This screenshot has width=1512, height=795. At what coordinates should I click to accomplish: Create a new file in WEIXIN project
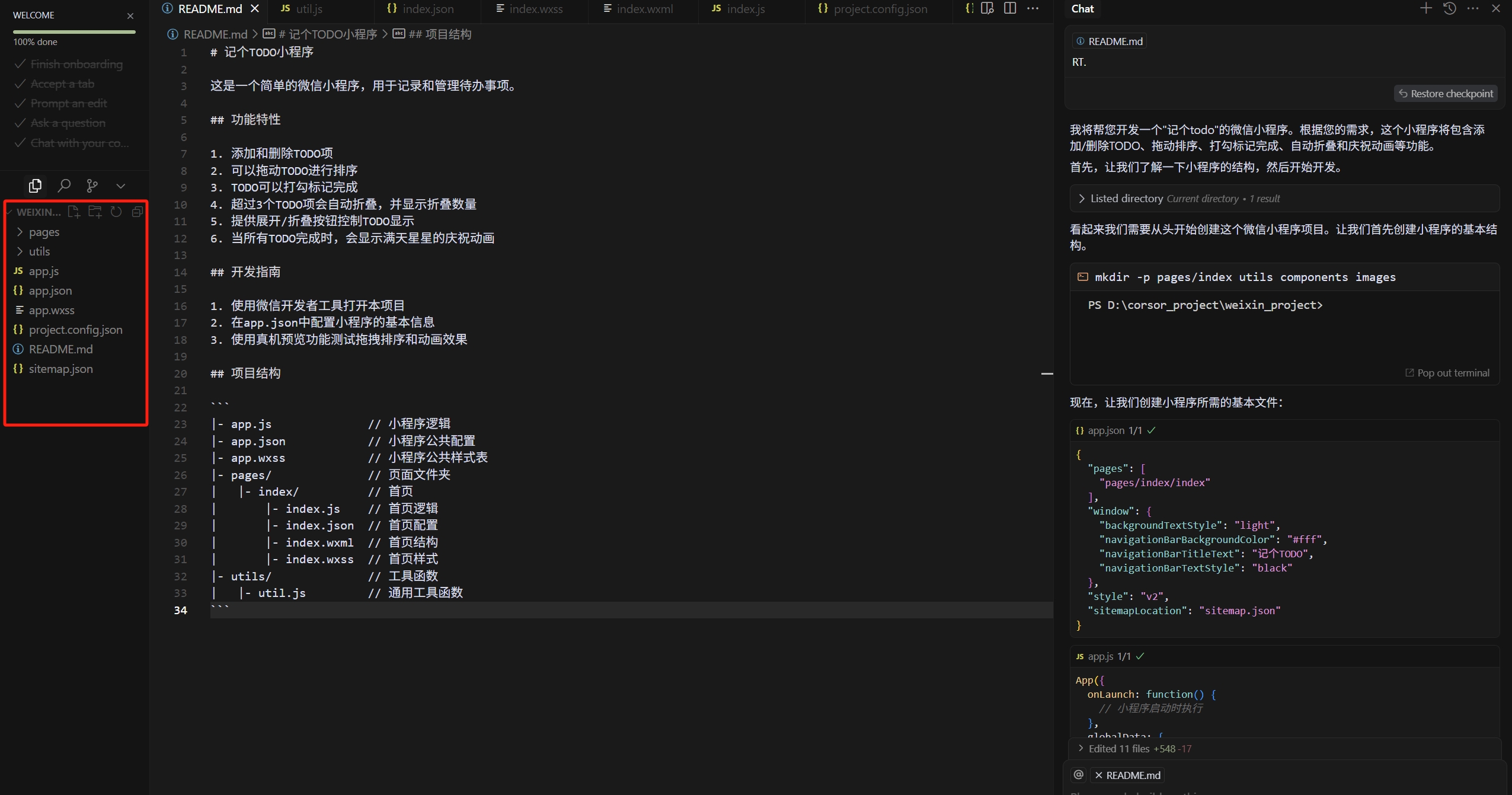(x=73, y=212)
